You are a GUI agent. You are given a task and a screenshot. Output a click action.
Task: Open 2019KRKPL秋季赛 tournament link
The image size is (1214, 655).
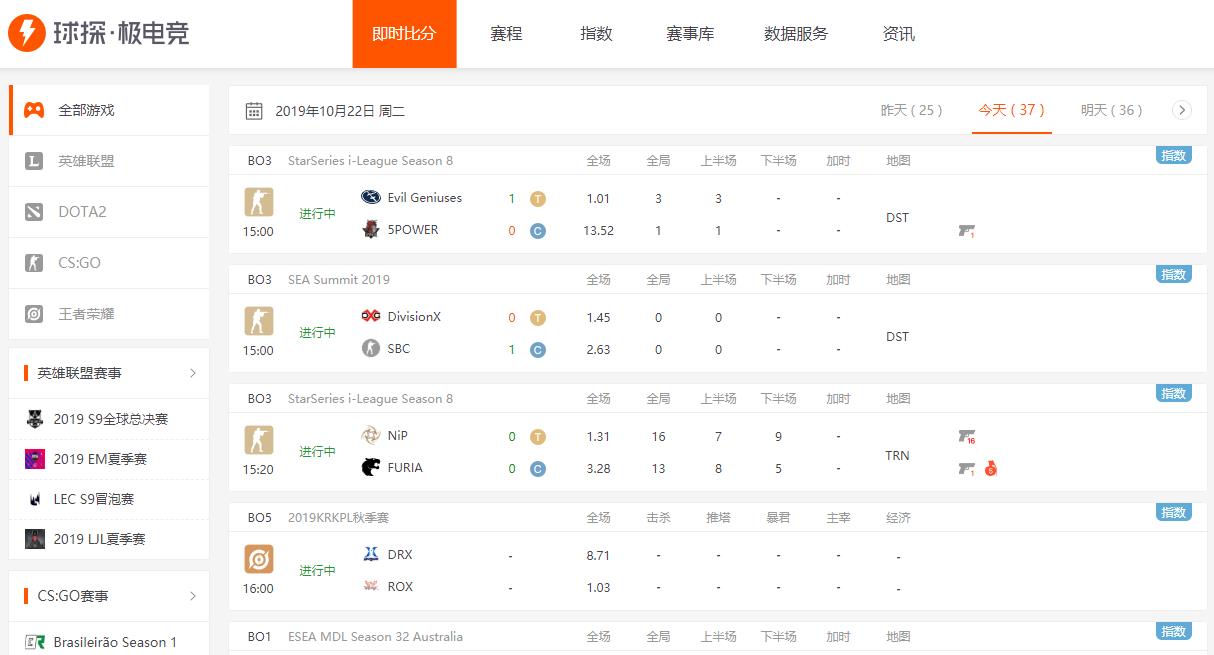tap(338, 518)
